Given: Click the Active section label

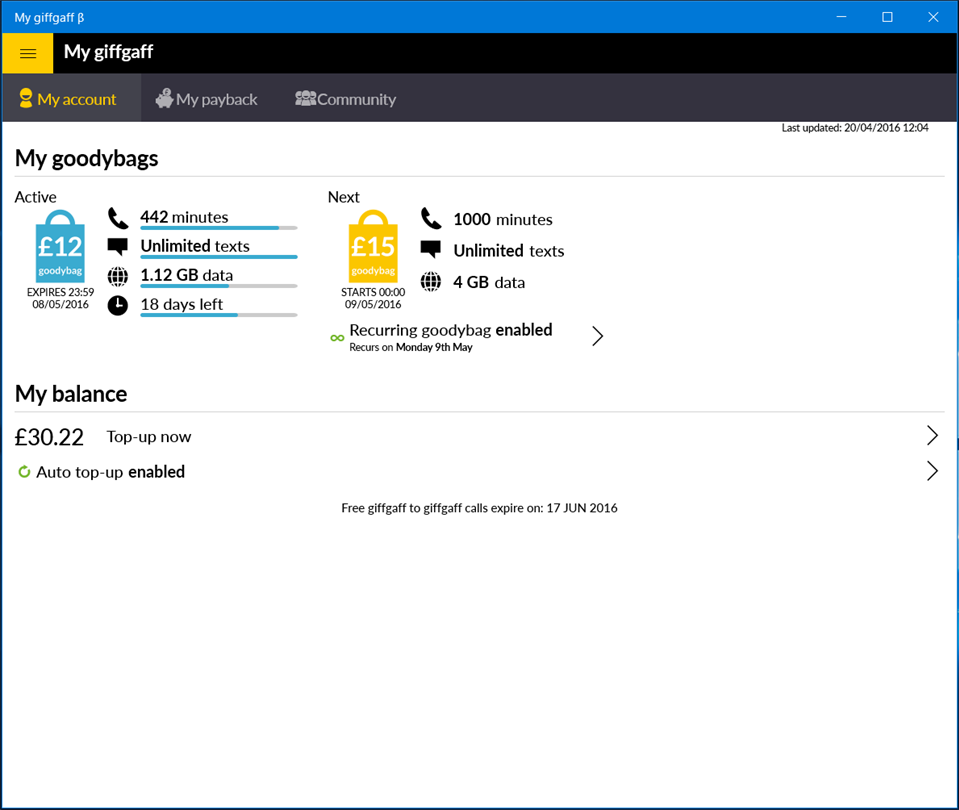Looking at the screenshot, I should 35,197.
